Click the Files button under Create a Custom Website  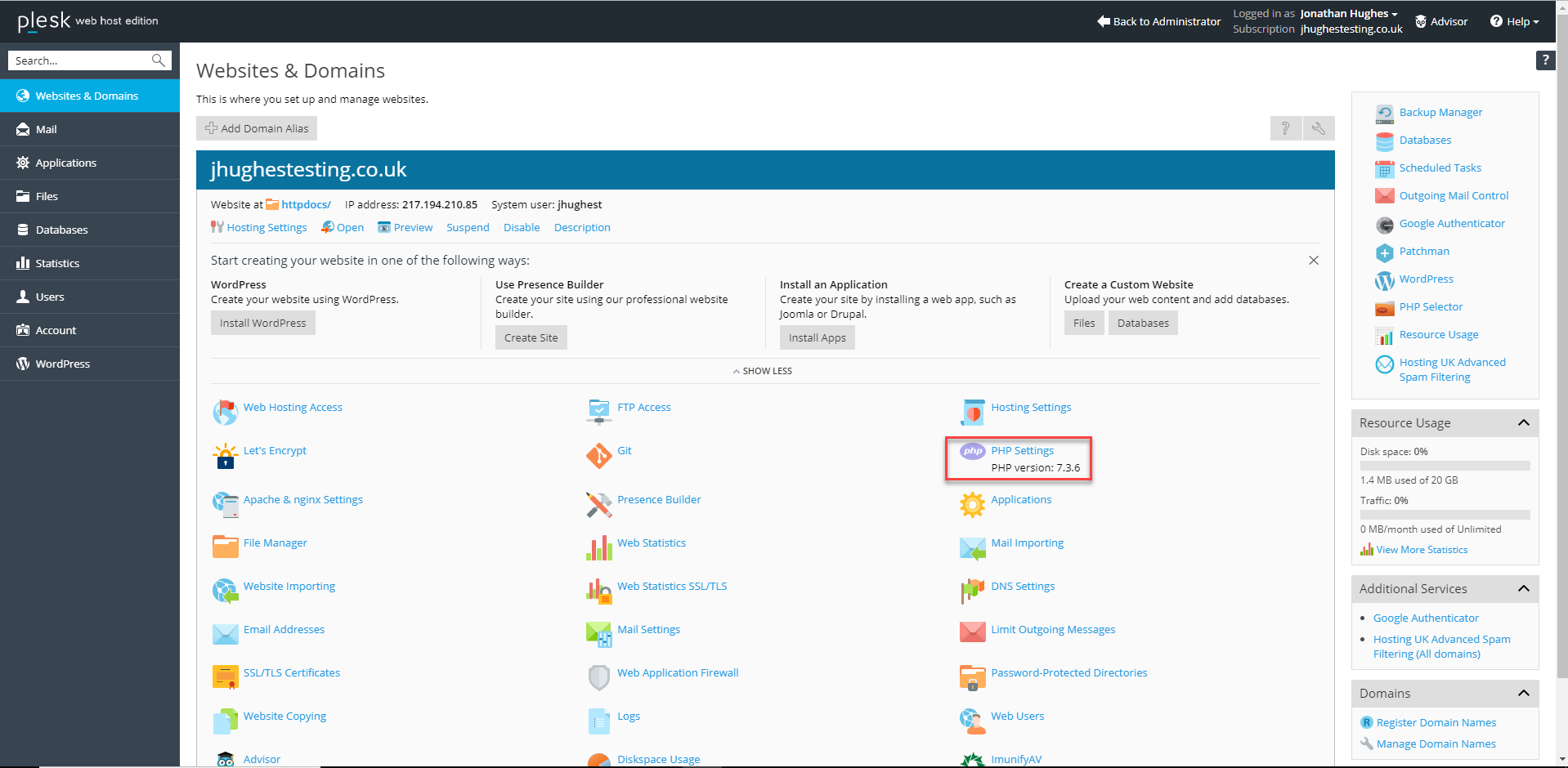(x=1084, y=323)
